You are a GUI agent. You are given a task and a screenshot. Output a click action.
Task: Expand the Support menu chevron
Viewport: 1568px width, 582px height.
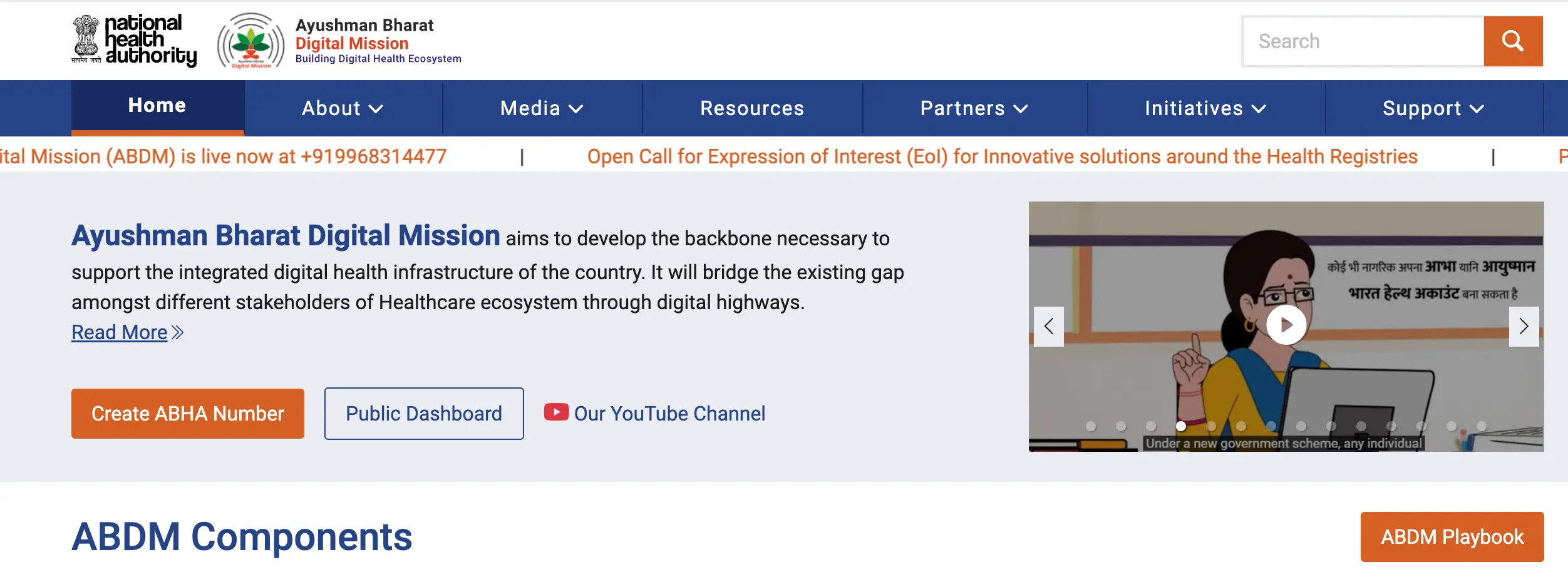pyautogui.click(x=1477, y=109)
